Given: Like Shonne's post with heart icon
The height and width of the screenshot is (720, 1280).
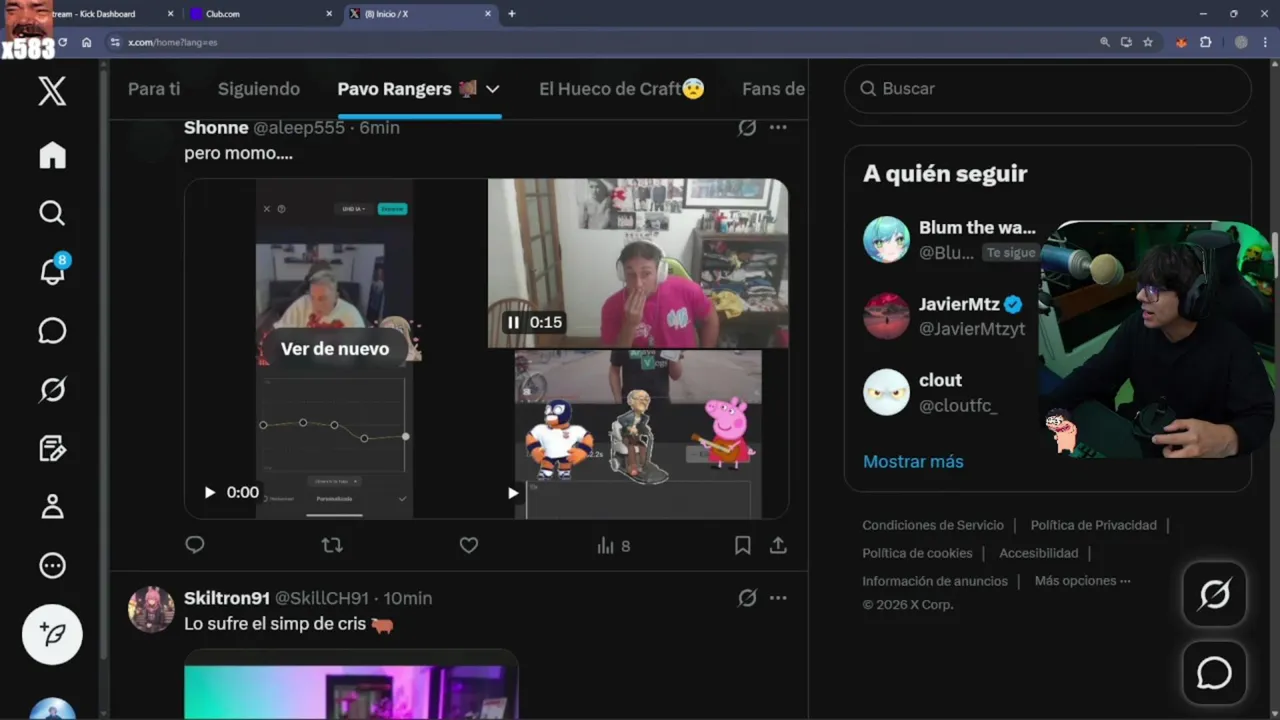Looking at the screenshot, I should (469, 545).
